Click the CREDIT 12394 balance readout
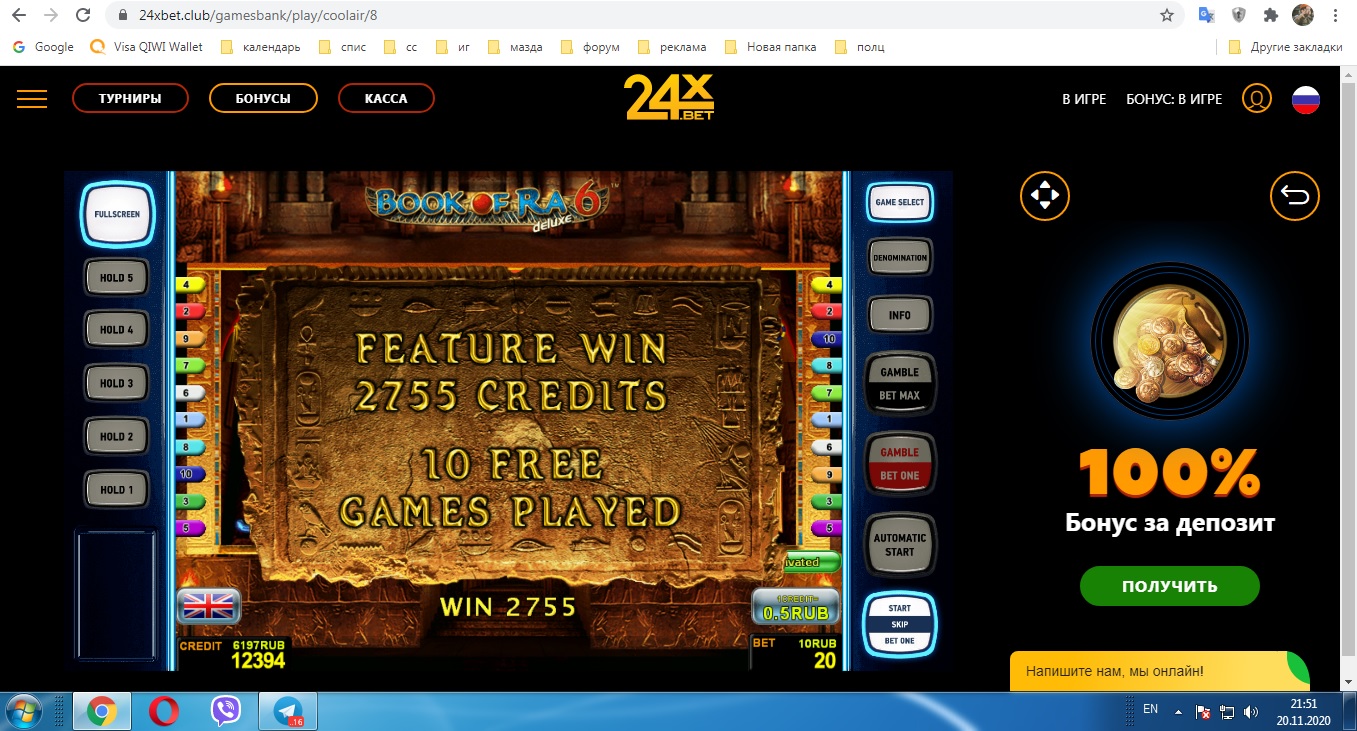This screenshot has width=1357, height=731. 234,654
